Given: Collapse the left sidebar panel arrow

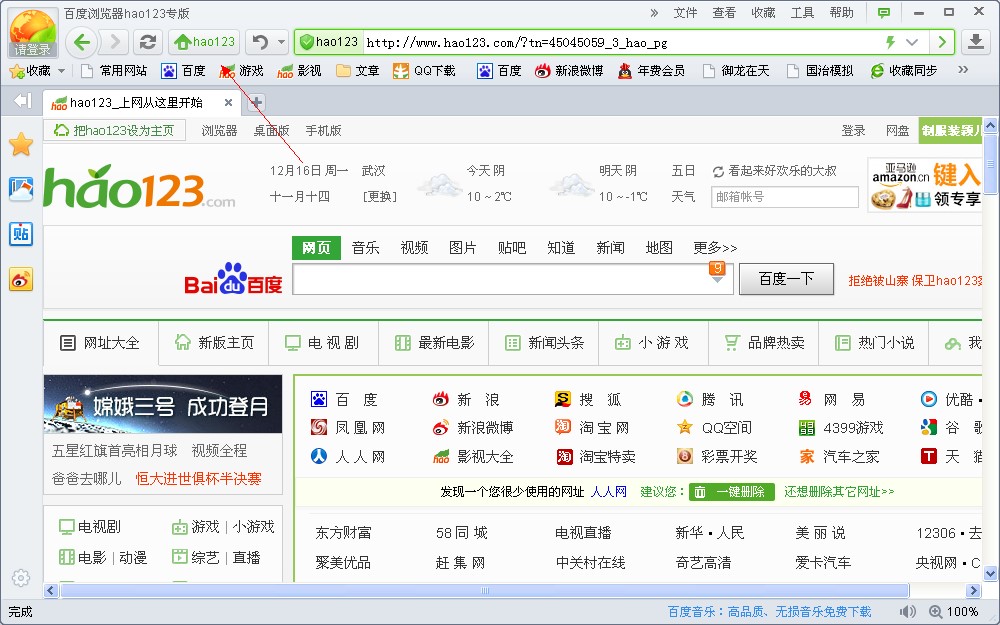Looking at the screenshot, I should (x=22, y=101).
